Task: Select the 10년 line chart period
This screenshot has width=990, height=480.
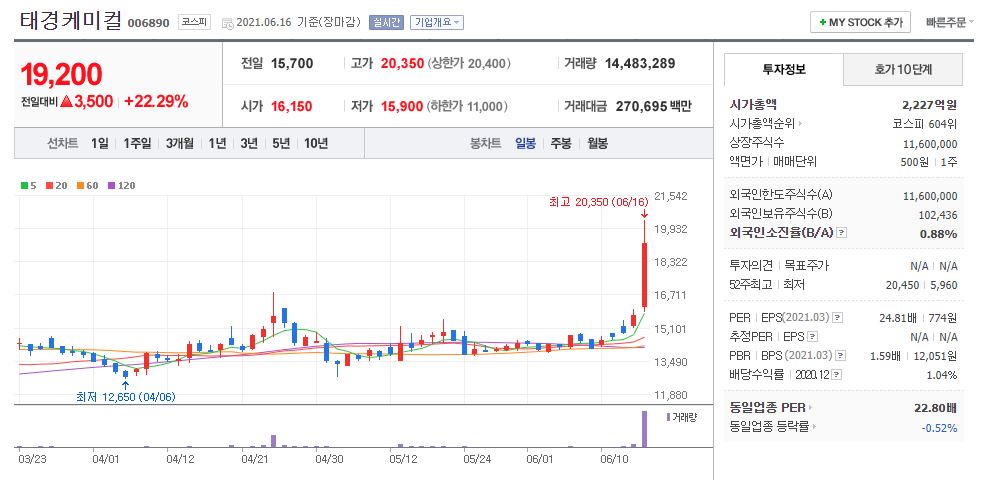Action: 316,143
